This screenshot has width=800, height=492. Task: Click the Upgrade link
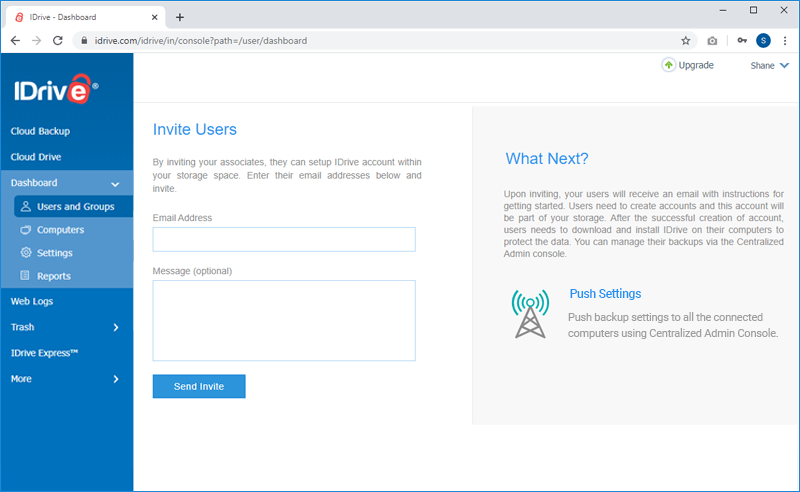coord(696,65)
